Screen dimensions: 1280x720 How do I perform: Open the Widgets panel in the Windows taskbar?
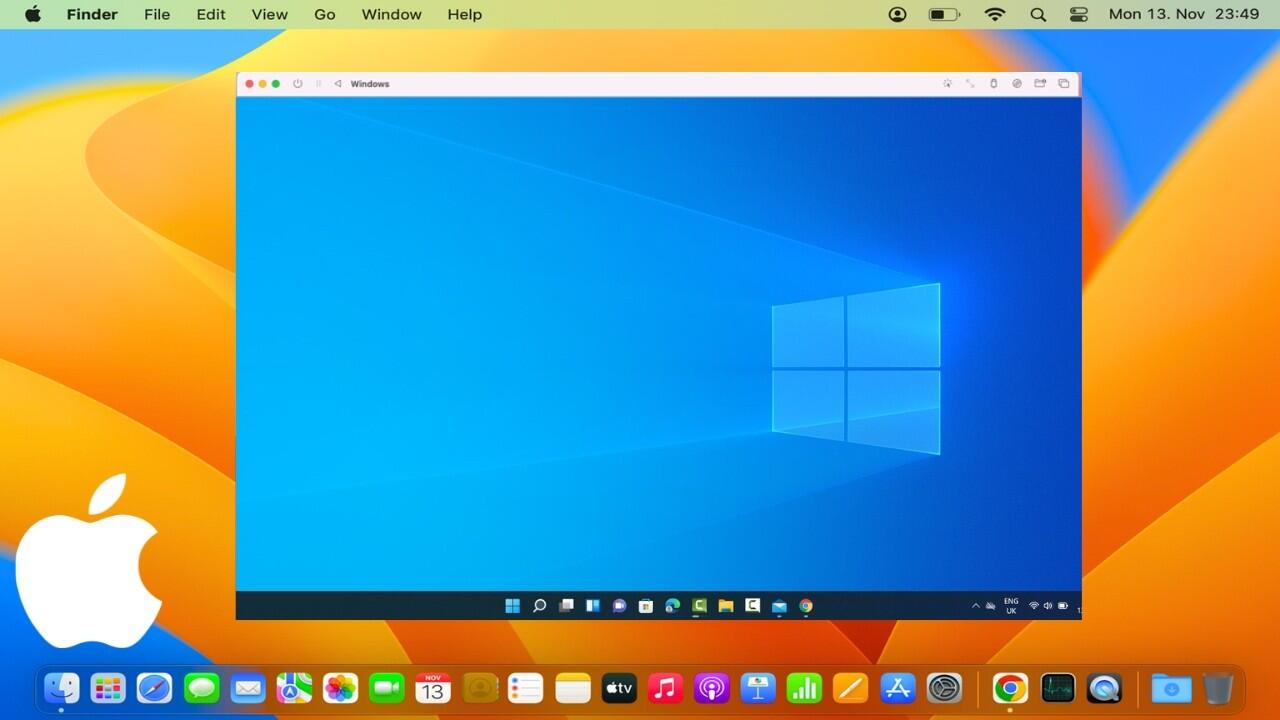coord(593,606)
